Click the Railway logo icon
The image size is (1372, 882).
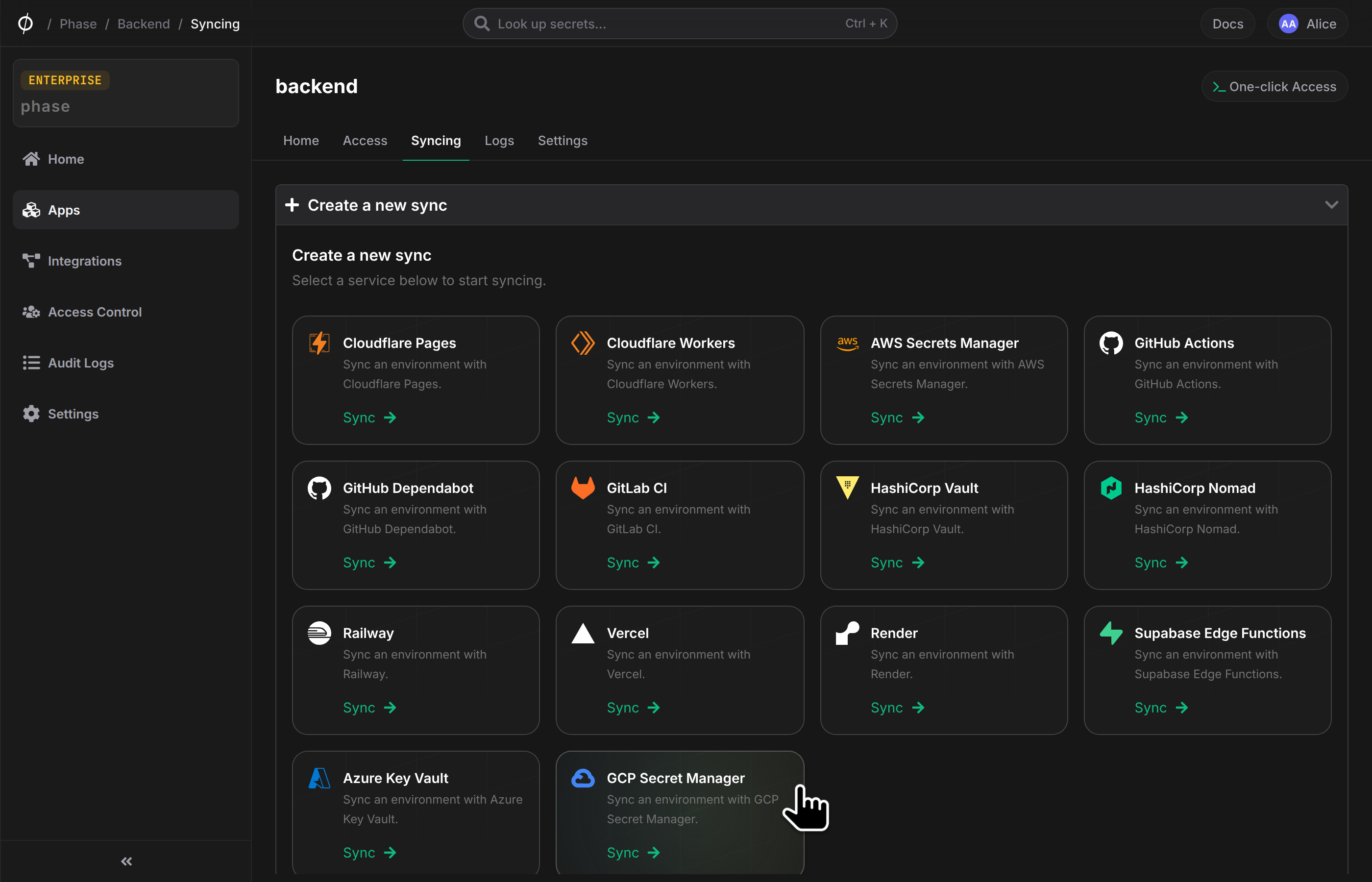pyautogui.click(x=319, y=633)
